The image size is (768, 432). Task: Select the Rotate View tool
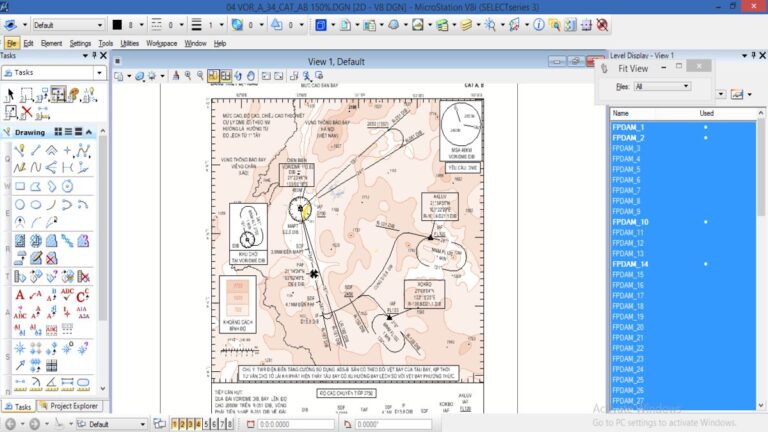(x=238, y=75)
